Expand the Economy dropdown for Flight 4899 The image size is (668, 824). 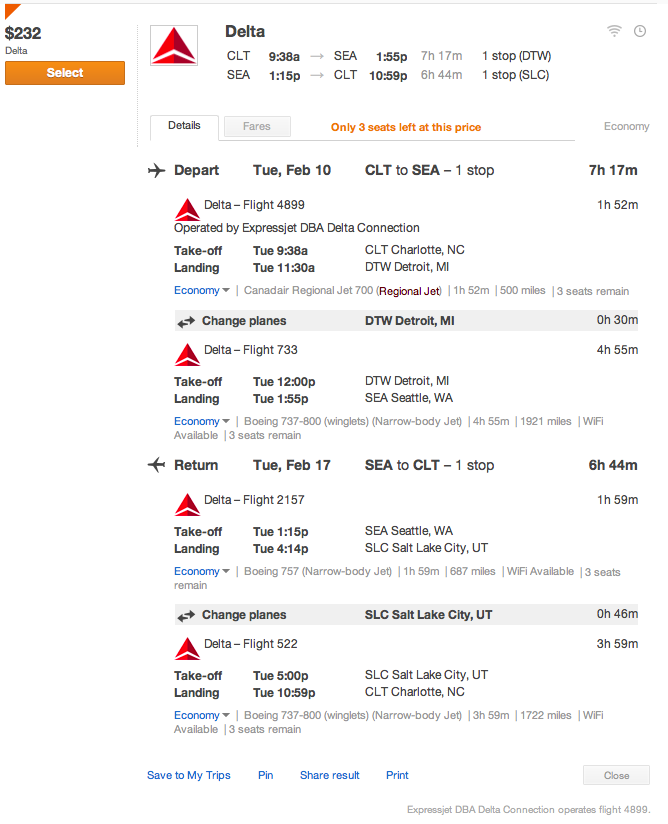pos(202,290)
